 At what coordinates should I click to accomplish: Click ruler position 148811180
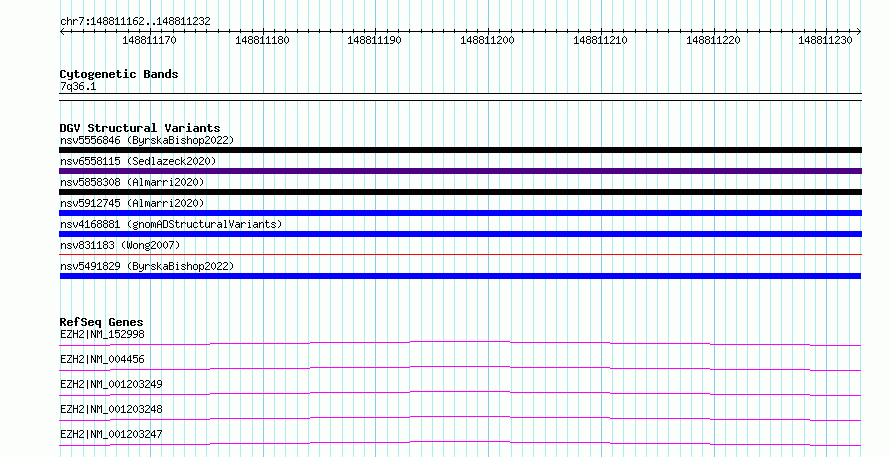click(x=262, y=40)
